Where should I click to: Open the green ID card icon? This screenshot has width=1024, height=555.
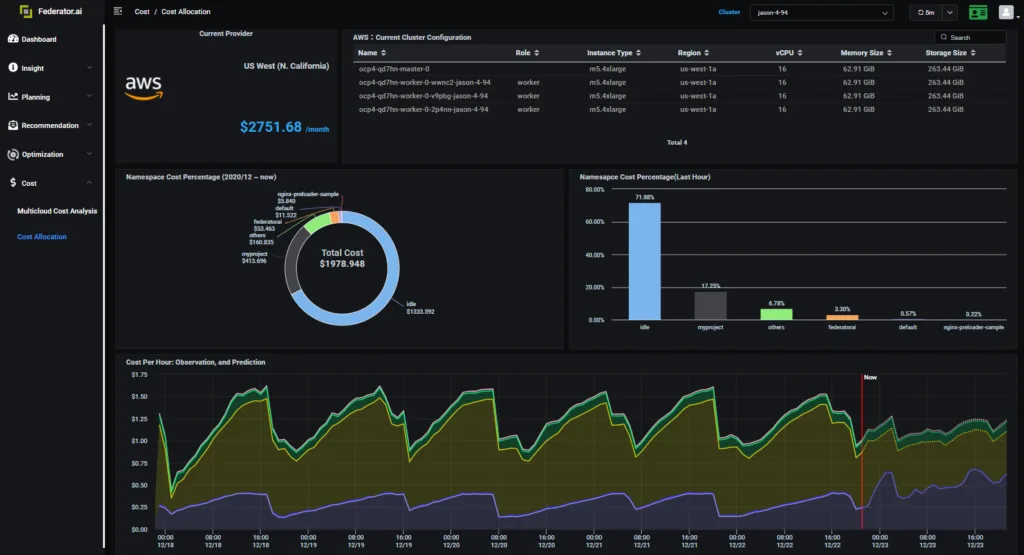[x=978, y=12]
